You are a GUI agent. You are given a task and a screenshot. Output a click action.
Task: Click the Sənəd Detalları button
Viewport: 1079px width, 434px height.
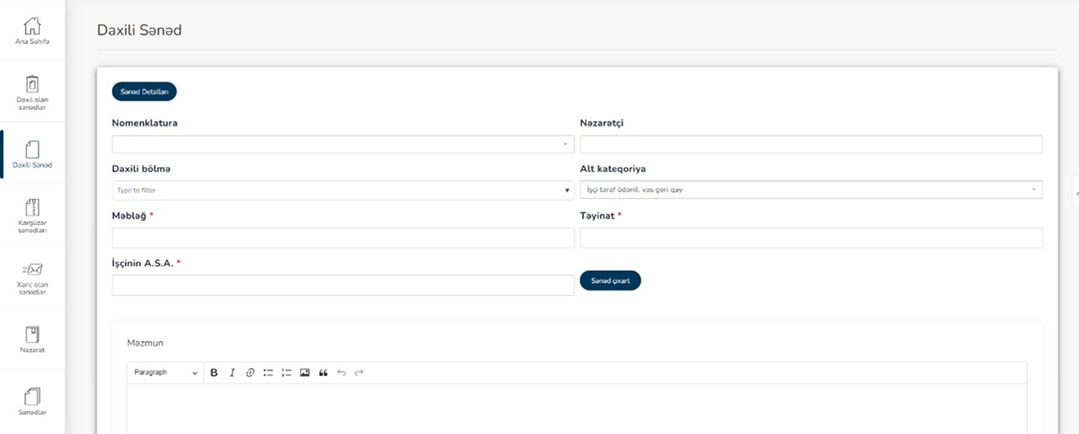[145, 92]
